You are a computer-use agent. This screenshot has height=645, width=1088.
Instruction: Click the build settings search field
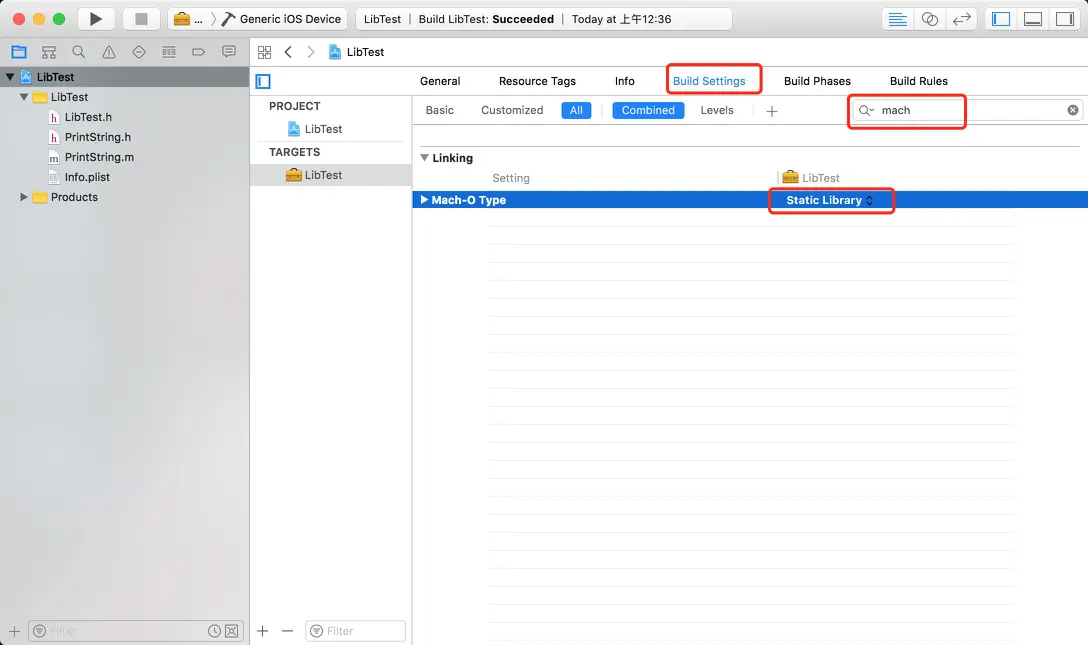967,110
